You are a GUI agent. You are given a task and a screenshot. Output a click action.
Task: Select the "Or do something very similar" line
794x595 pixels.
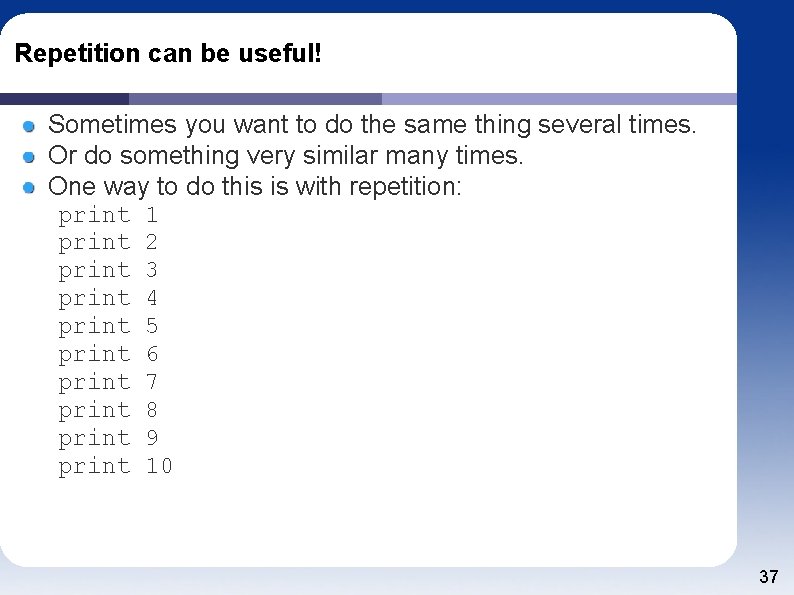pyautogui.click(x=286, y=155)
